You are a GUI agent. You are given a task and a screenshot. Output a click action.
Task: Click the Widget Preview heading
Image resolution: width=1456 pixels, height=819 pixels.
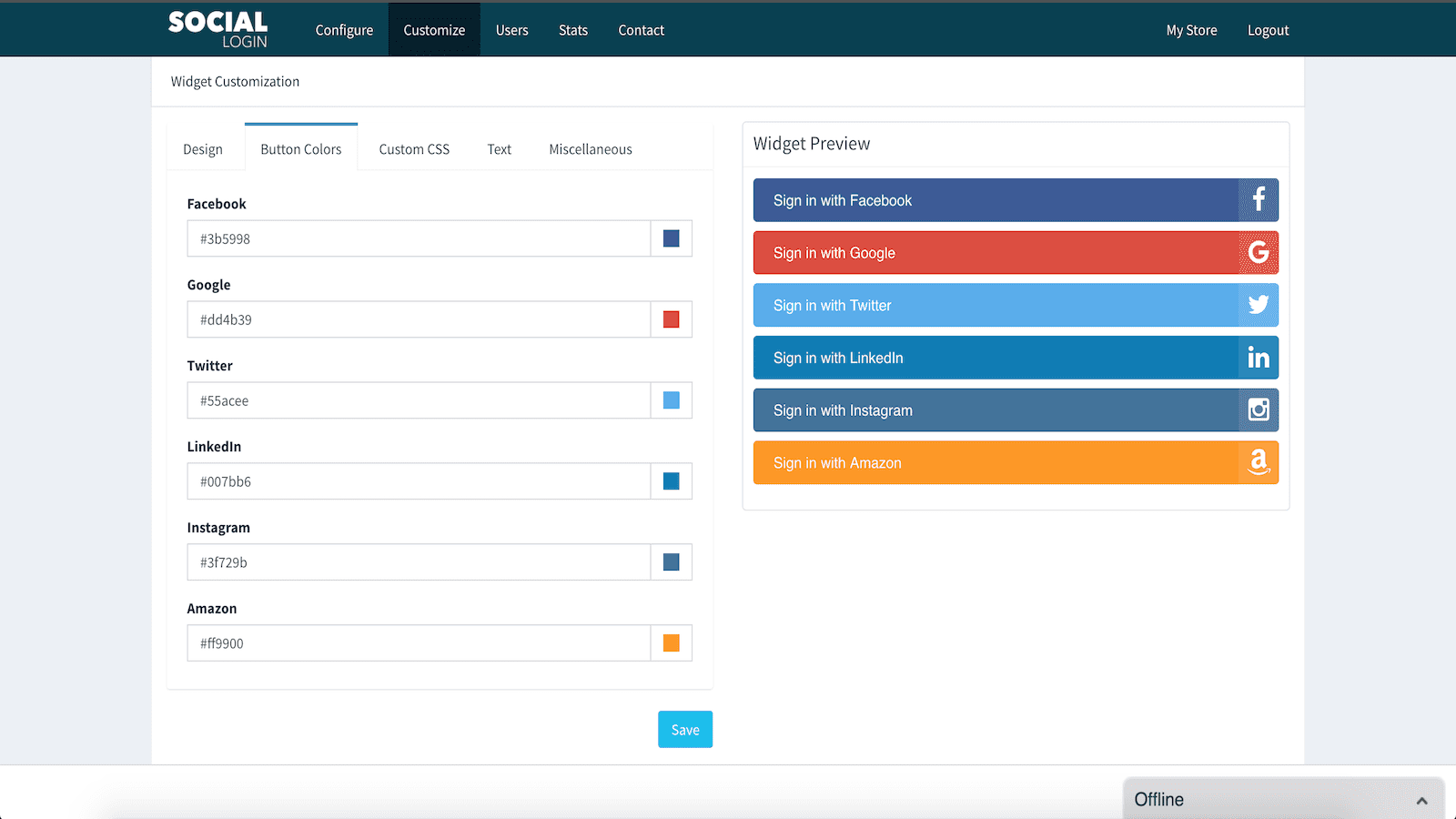coord(812,144)
